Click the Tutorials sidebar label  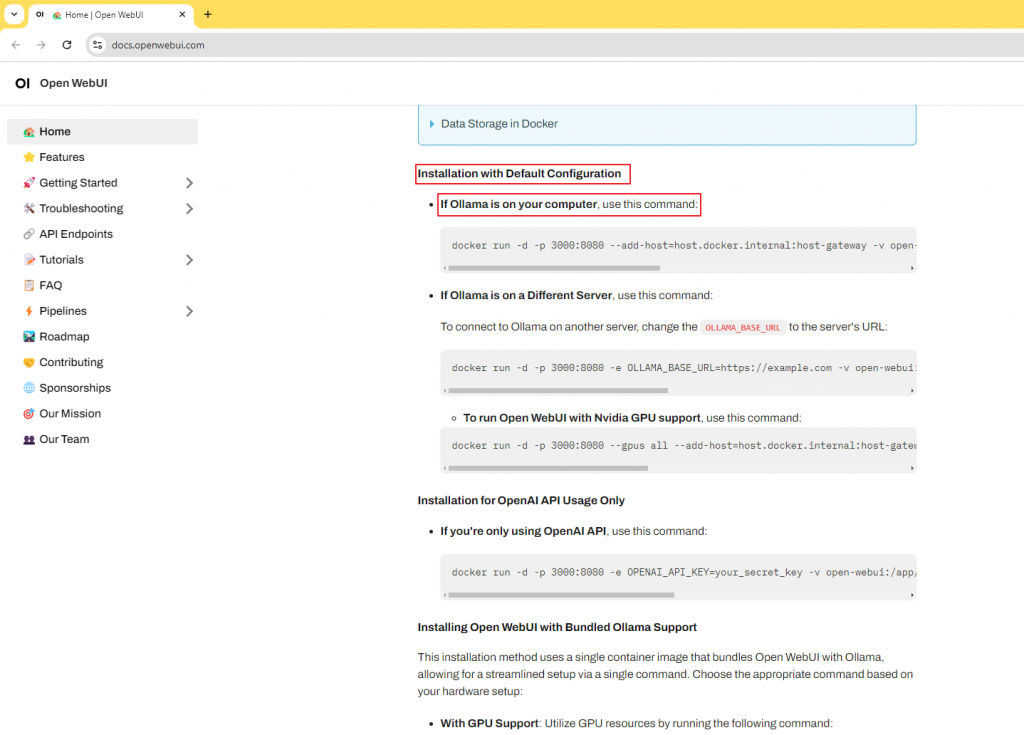click(x=61, y=260)
